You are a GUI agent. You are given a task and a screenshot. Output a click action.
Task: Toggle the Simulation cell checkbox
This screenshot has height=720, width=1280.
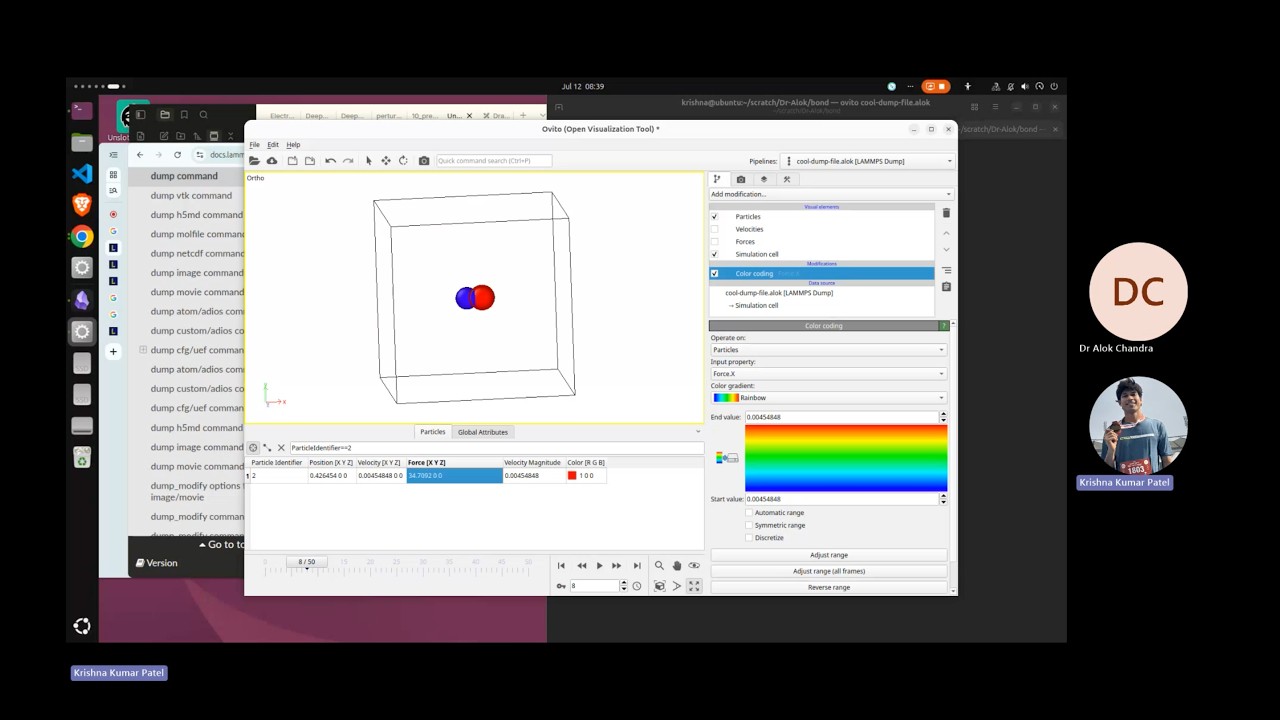pos(714,254)
